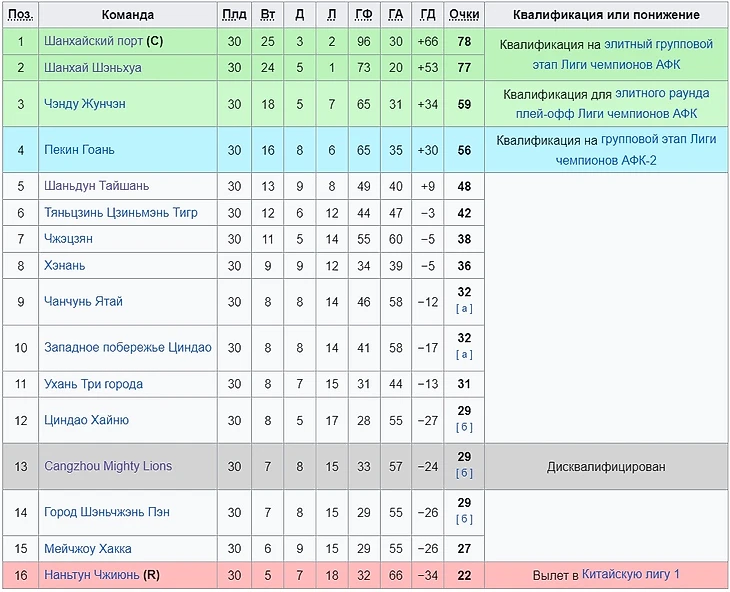Viewport: 730px width, 592px height.
Task: Open the Шанхайский порт team link
Action: click(x=93, y=42)
